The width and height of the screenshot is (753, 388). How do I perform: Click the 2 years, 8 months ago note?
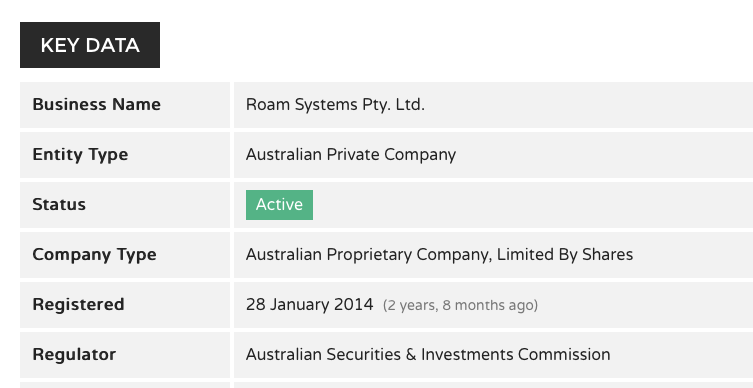(x=460, y=305)
